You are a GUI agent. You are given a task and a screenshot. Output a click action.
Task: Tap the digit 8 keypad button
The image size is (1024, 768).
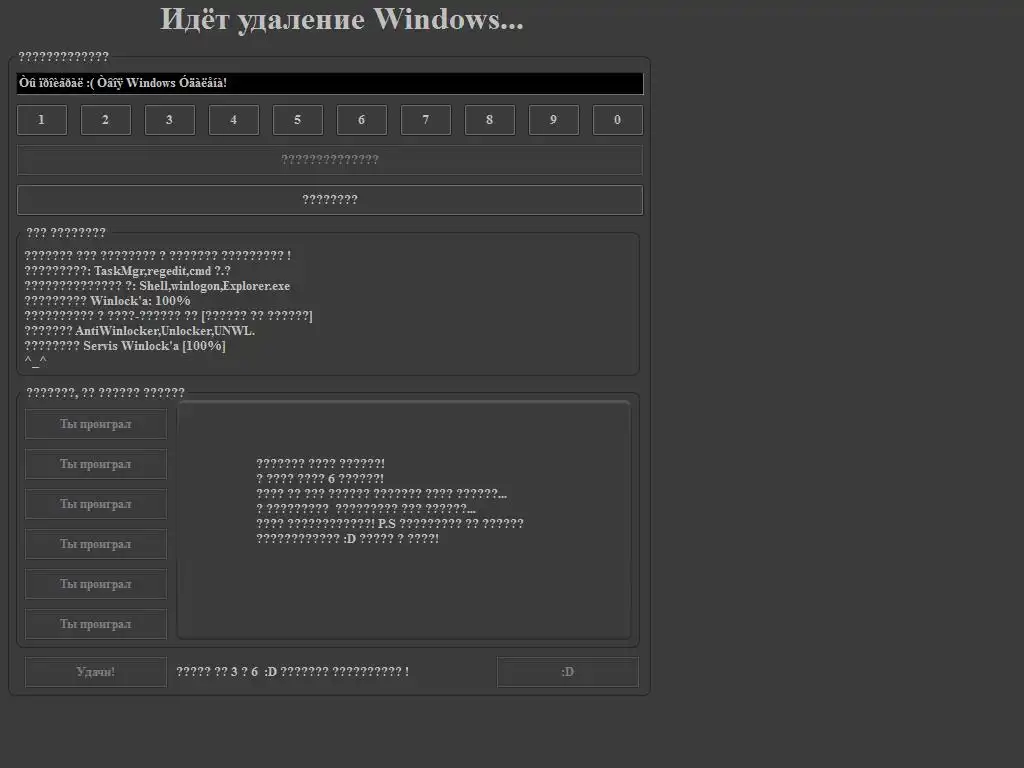click(490, 120)
